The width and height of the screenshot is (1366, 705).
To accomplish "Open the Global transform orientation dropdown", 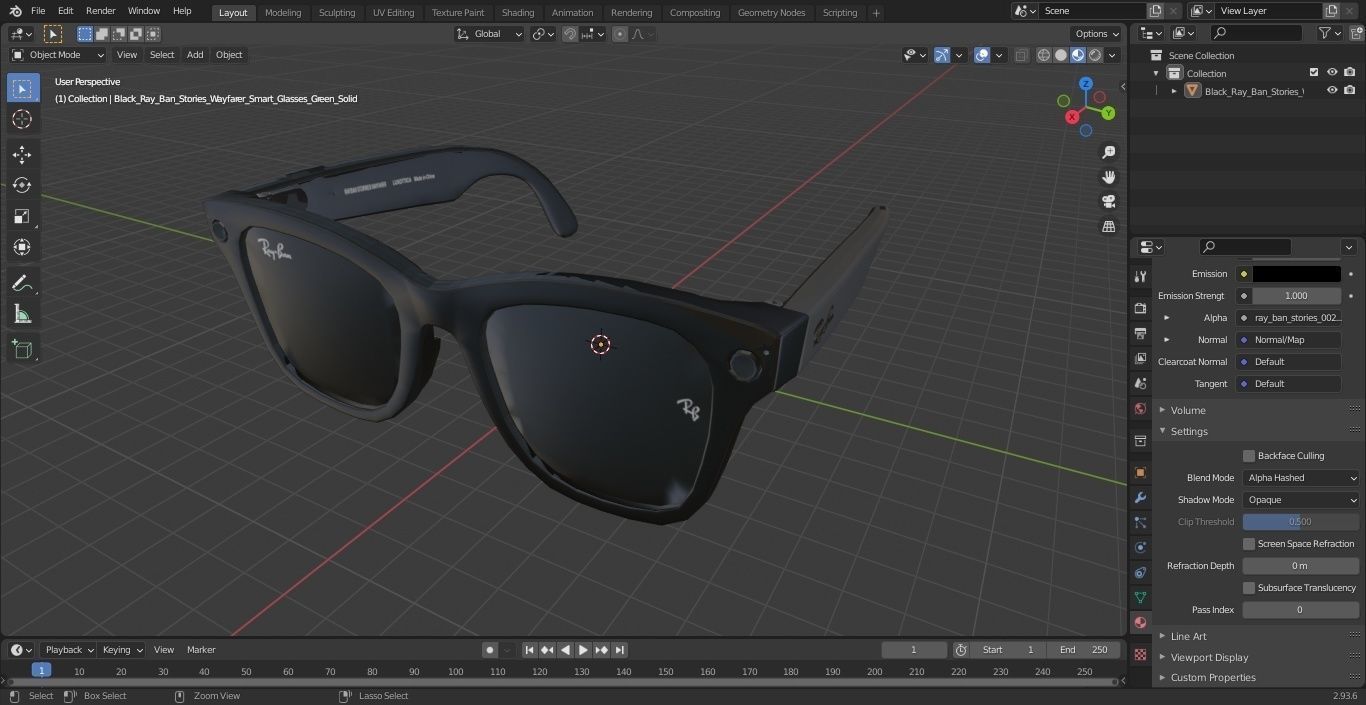I will (x=490, y=34).
